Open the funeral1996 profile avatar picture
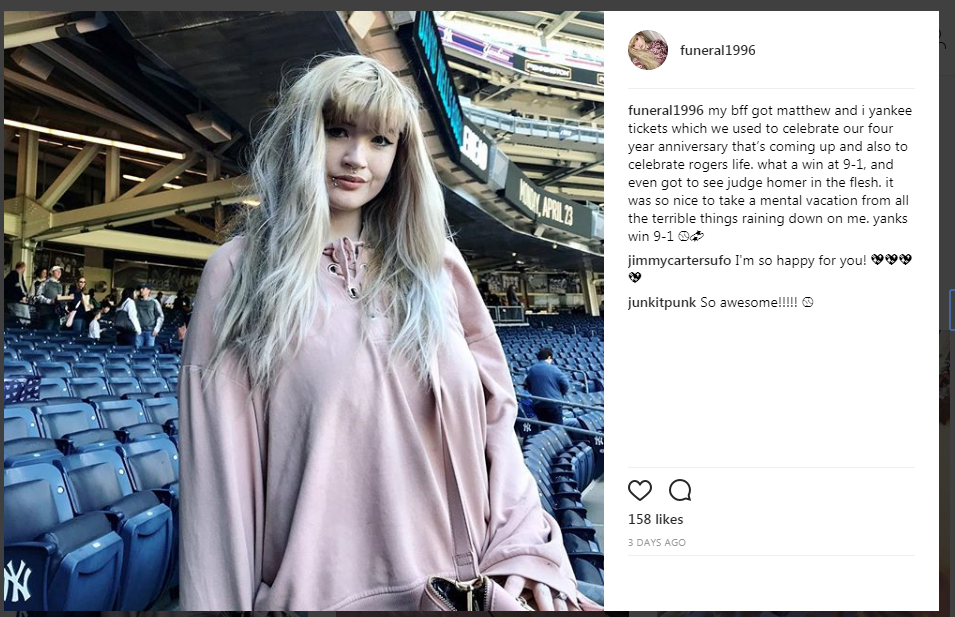Image resolution: width=955 pixels, height=617 pixels. 648,50
